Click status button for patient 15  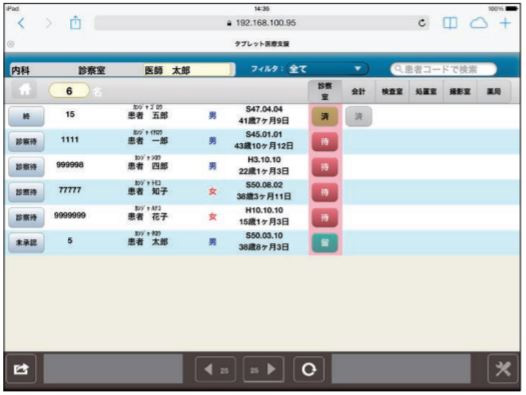(x=26, y=116)
